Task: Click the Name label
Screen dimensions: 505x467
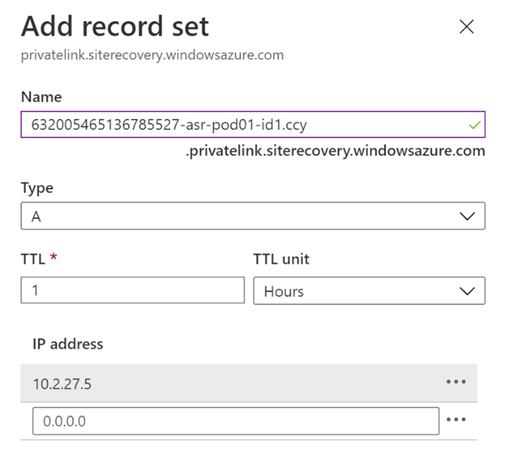Action: pyautogui.click(x=41, y=97)
